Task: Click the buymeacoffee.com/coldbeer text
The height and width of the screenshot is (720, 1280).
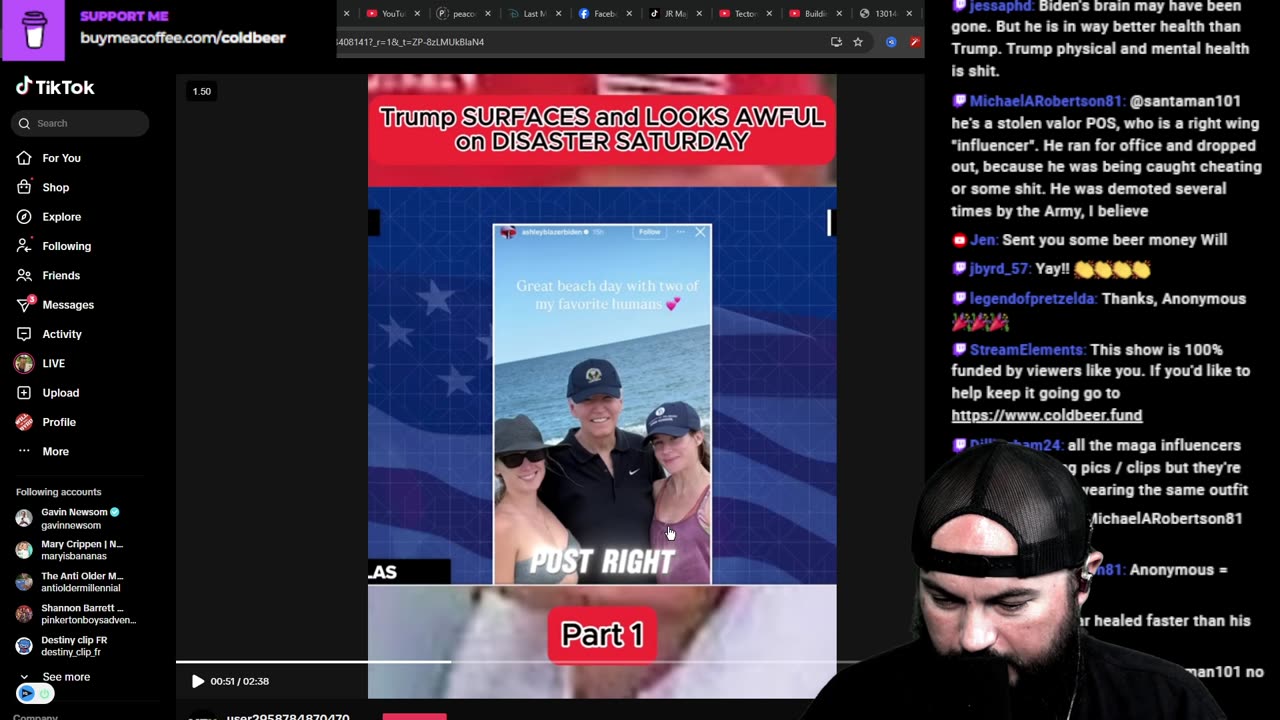Action: [x=183, y=38]
